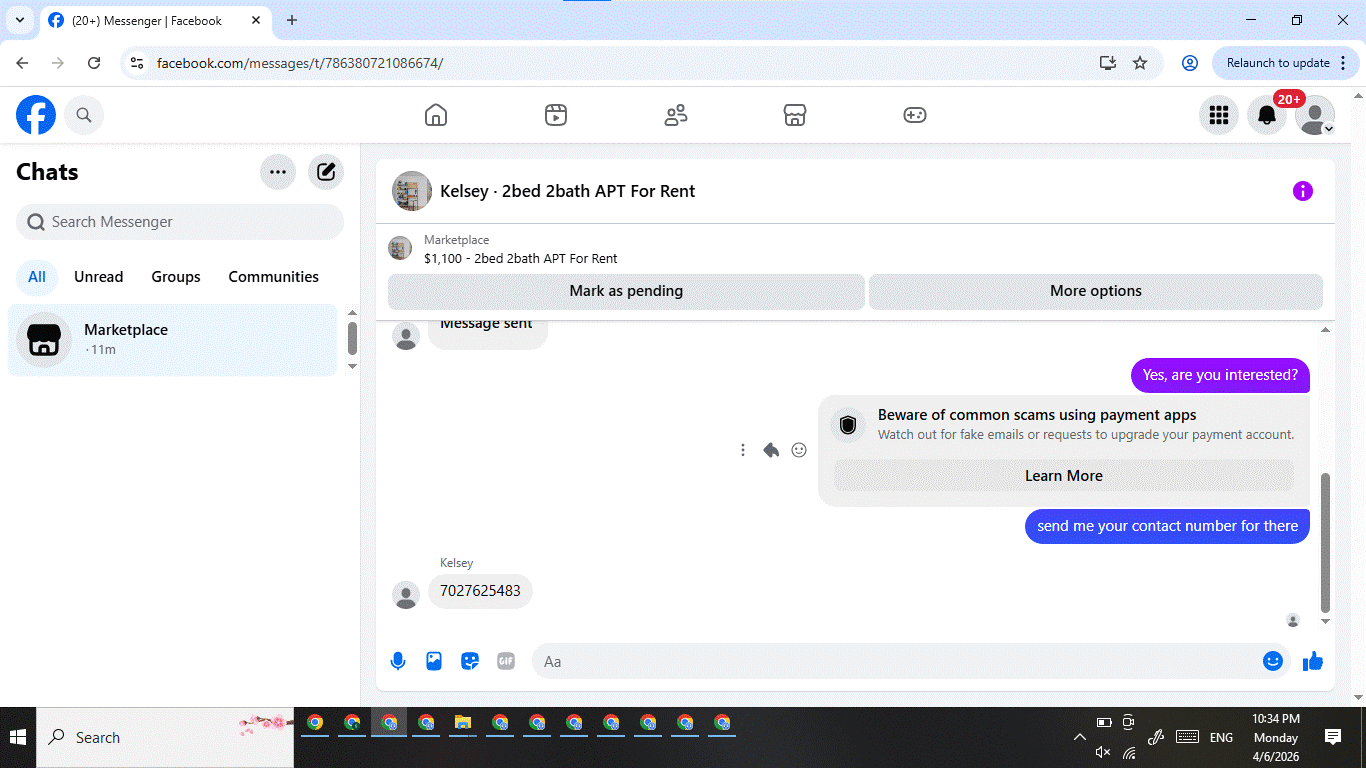Viewport: 1366px width, 768px height.
Task: Open Windows notification center icon
Action: pos(1333,738)
